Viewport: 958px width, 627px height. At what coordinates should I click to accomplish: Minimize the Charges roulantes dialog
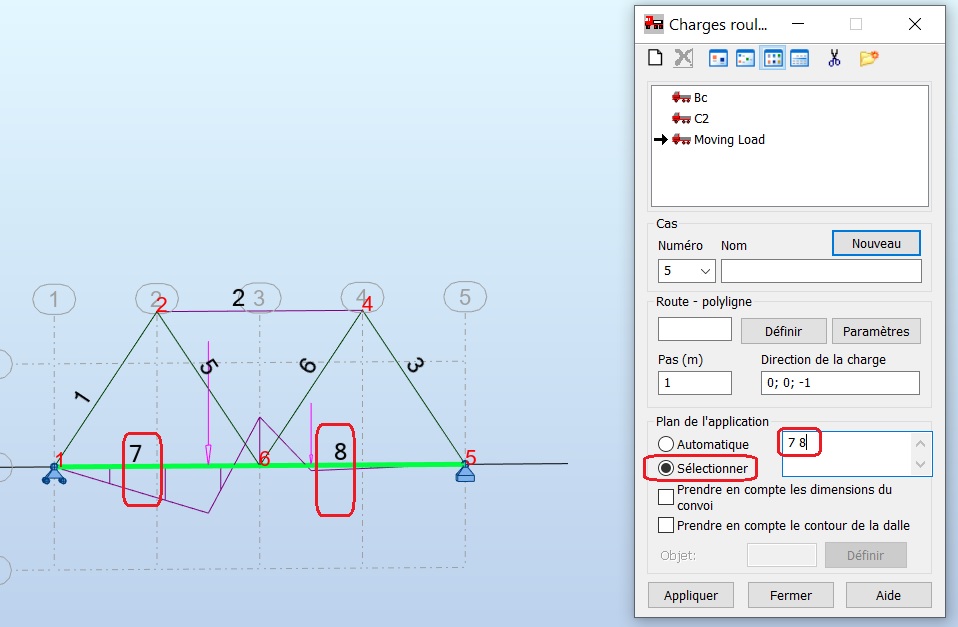click(x=798, y=24)
